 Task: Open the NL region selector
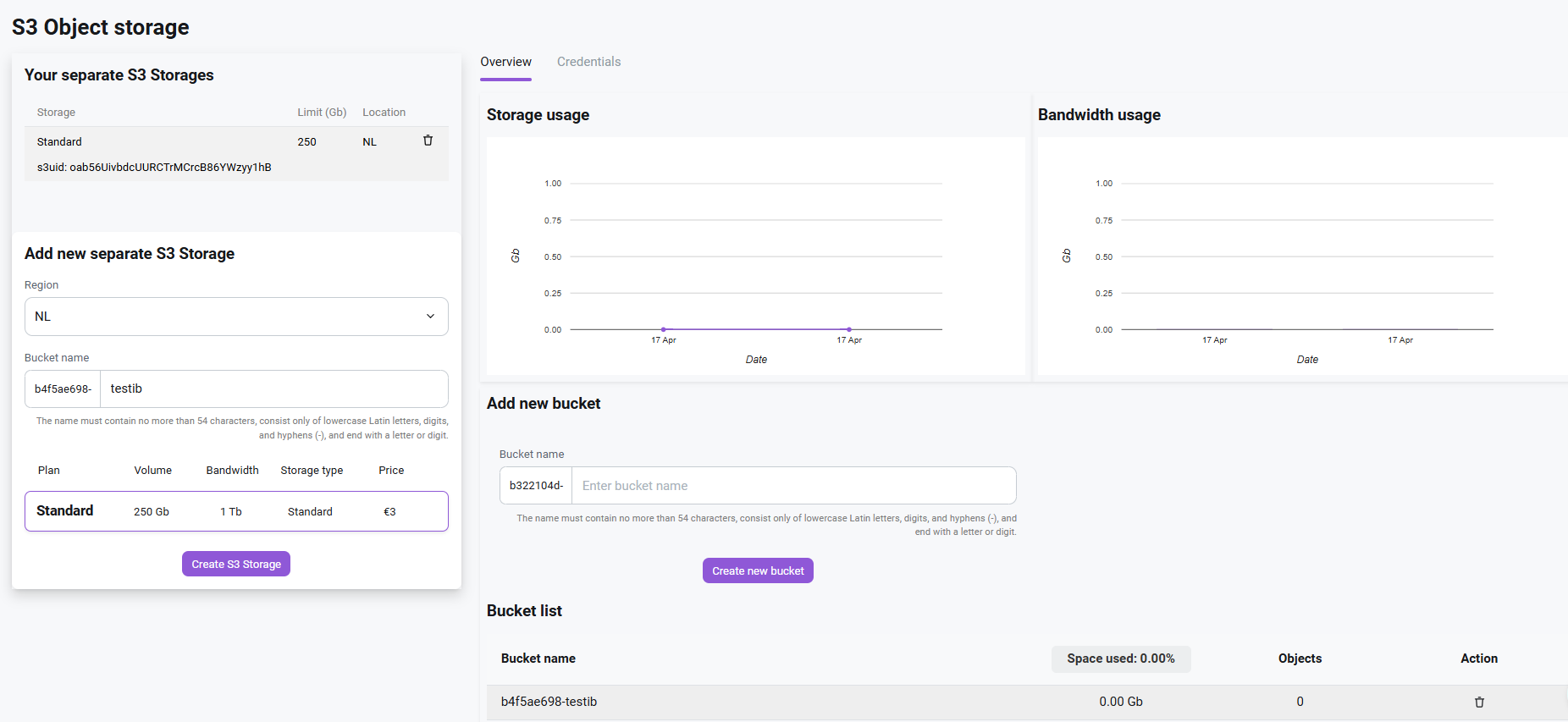(236, 317)
